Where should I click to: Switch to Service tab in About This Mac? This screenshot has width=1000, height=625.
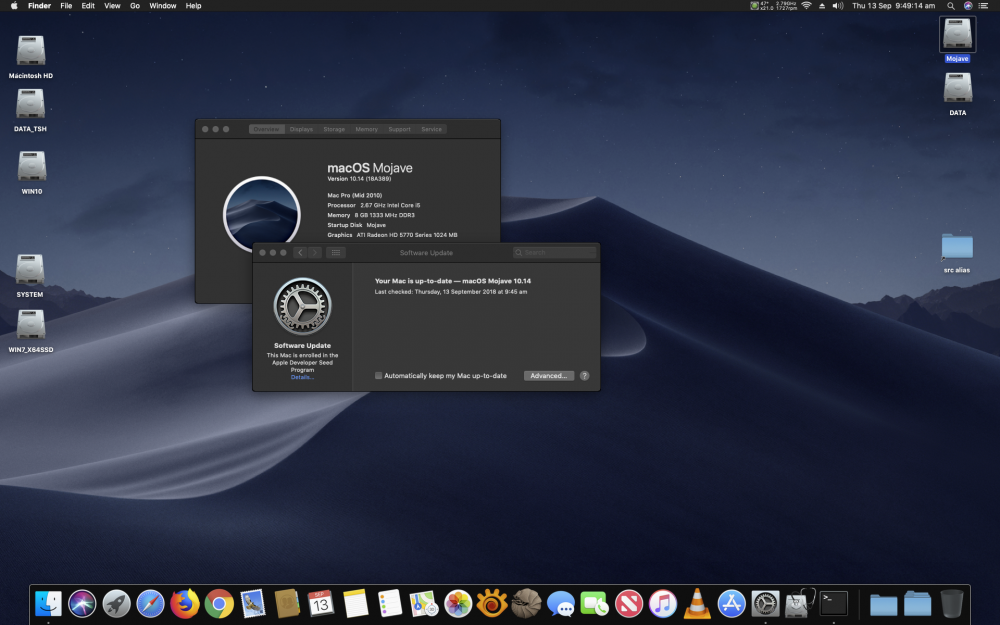pos(431,129)
